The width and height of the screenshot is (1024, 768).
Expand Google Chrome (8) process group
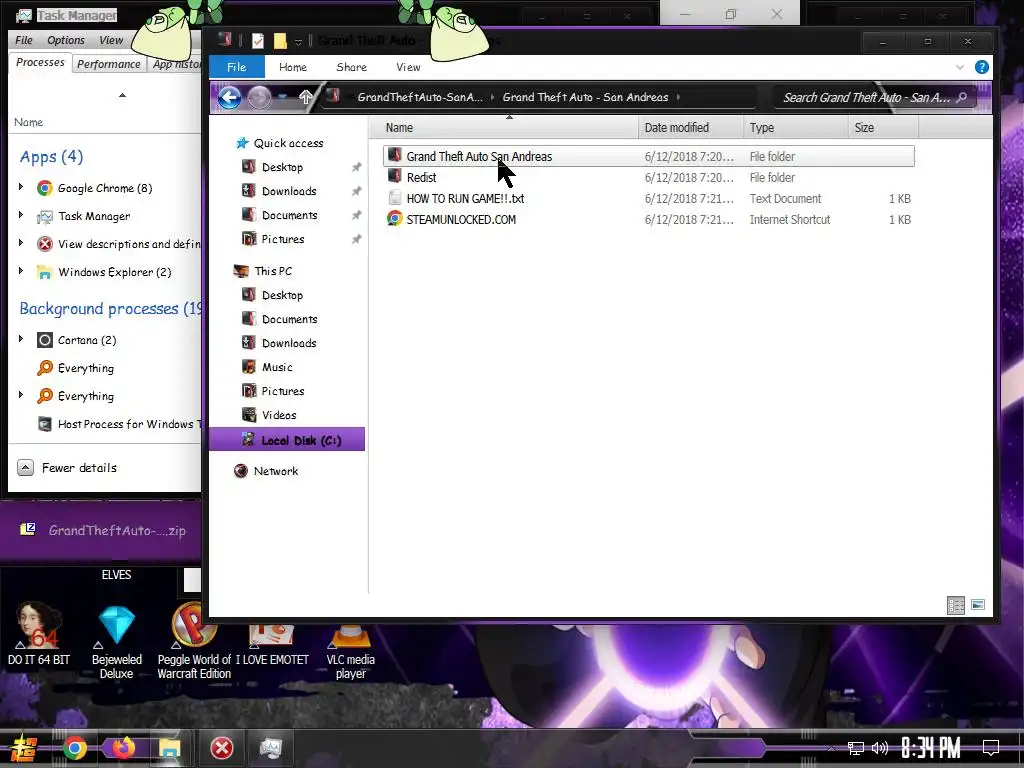point(21,187)
